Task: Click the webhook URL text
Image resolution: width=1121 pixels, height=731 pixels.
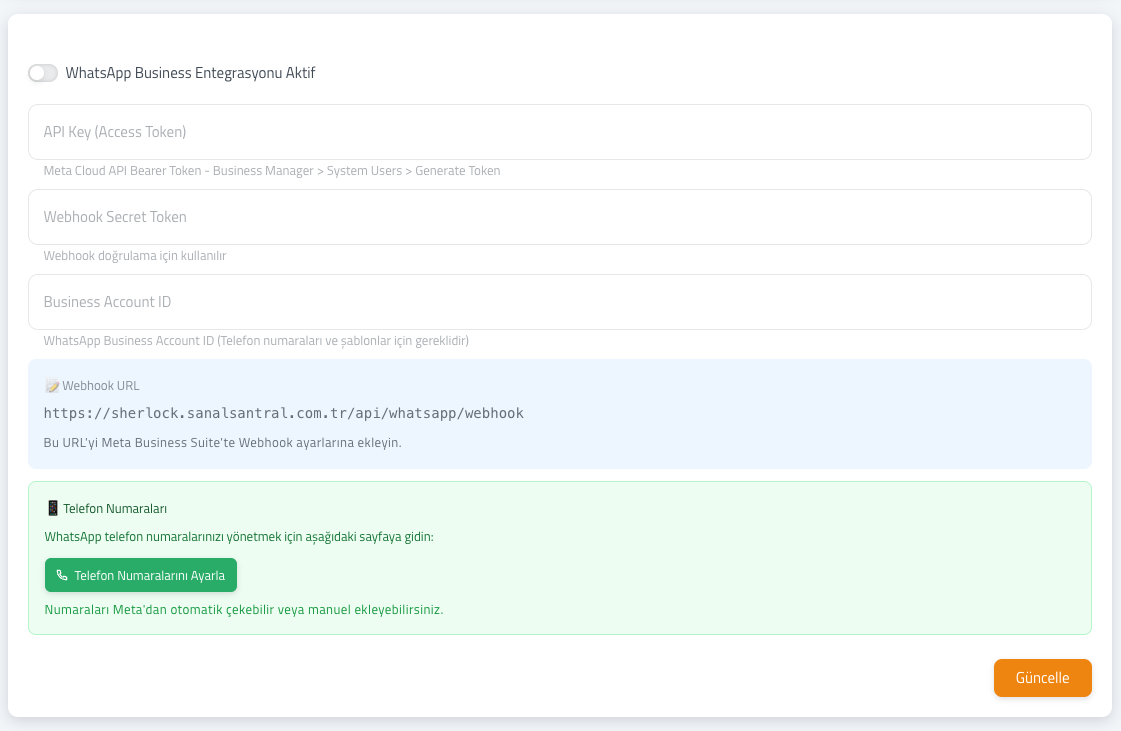Action: (284, 413)
